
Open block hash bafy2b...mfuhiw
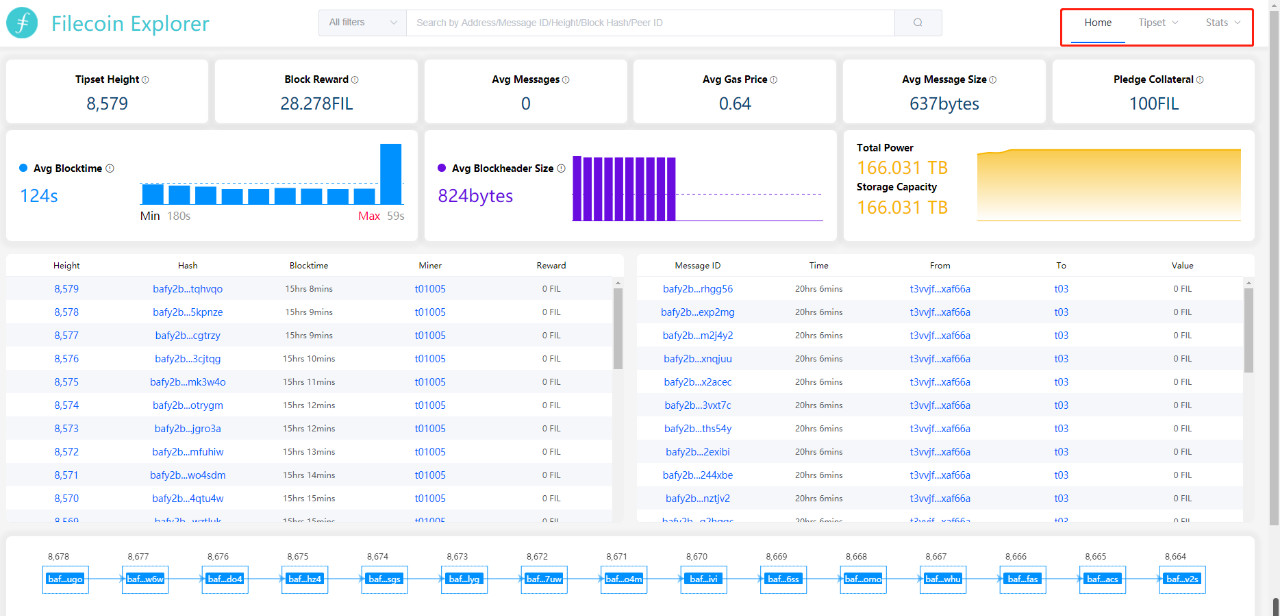pos(188,452)
